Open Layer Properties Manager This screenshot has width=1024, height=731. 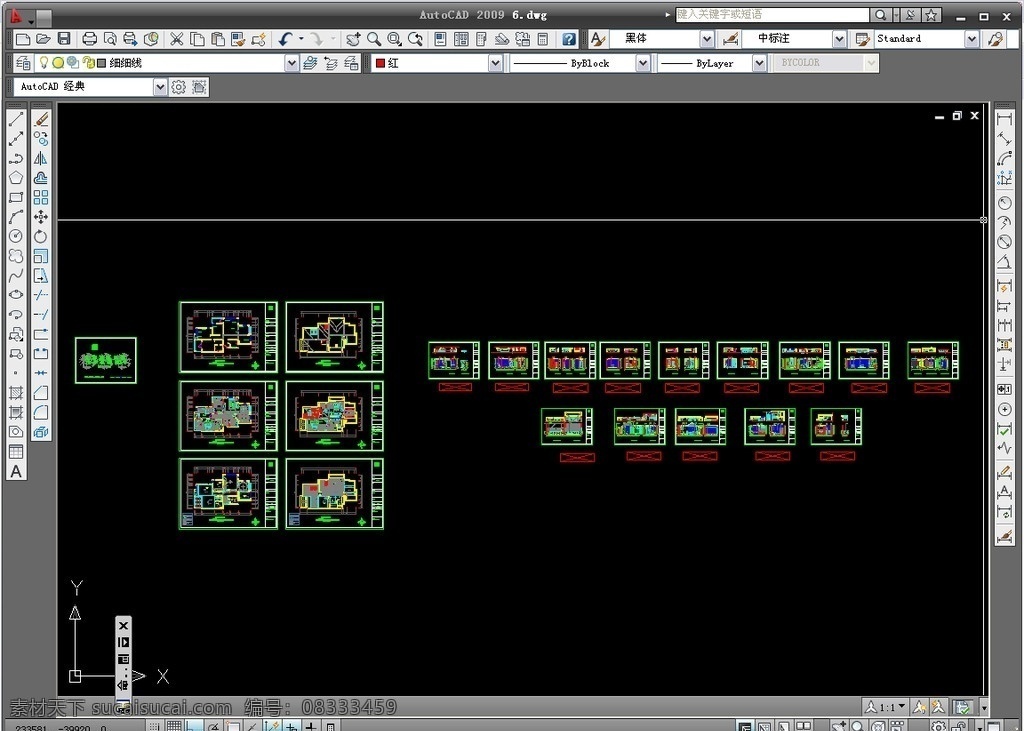click(23, 63)
